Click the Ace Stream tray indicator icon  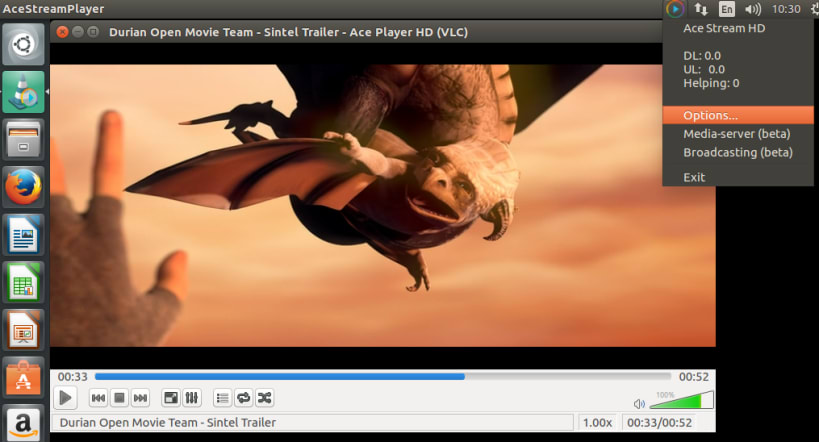675,9
